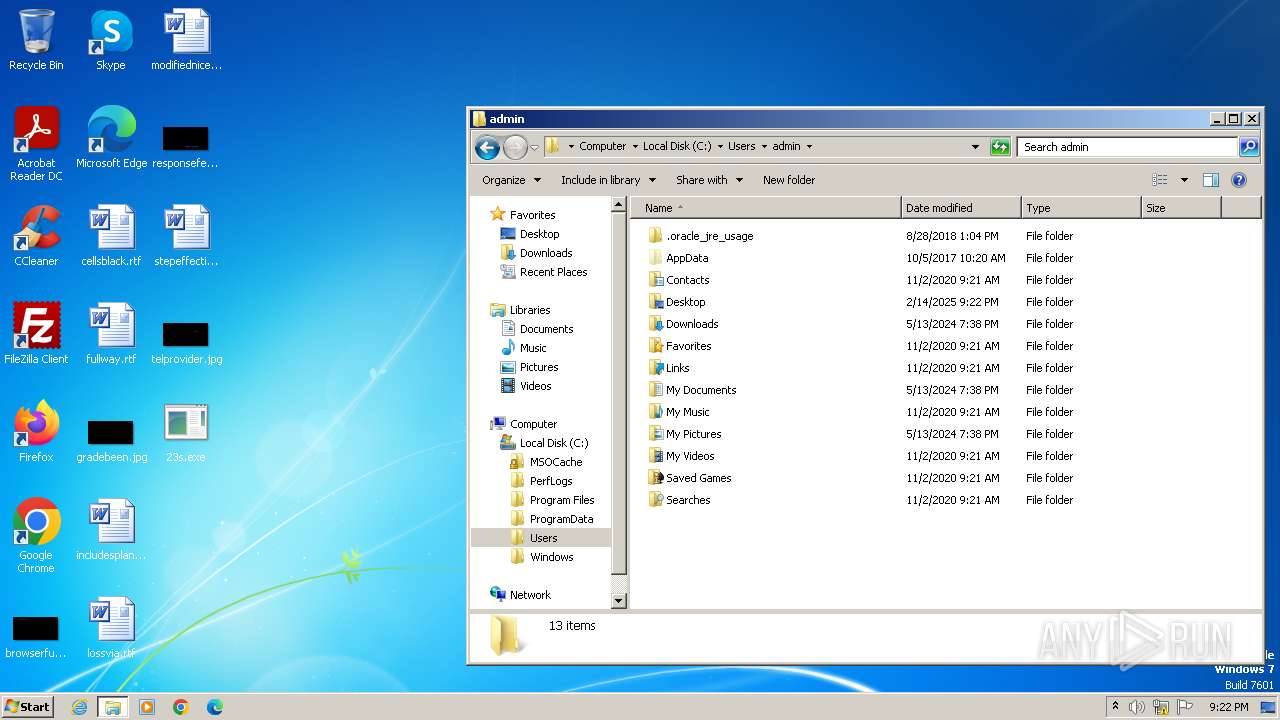
Task: Show hidden system tray icons
Action: 1115,707
